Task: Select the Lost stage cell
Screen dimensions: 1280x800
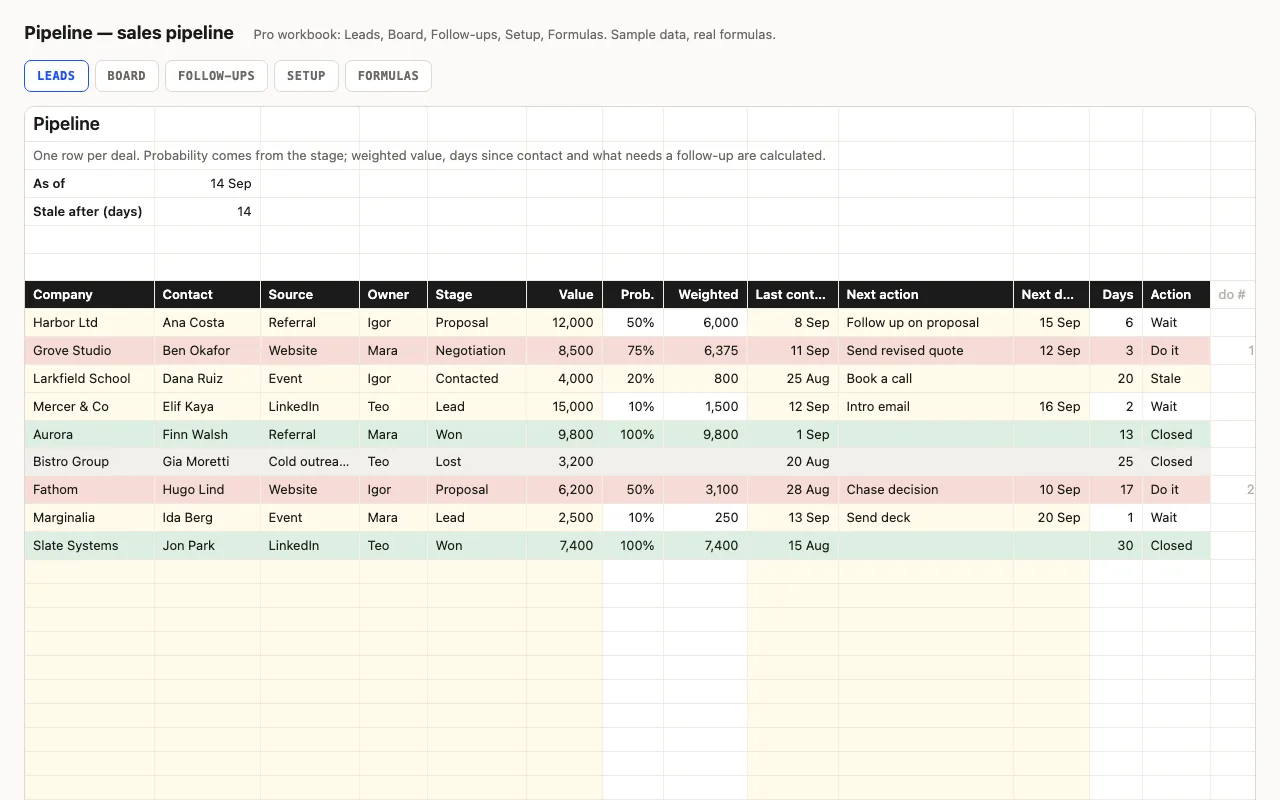Action: tap(477, 462)
